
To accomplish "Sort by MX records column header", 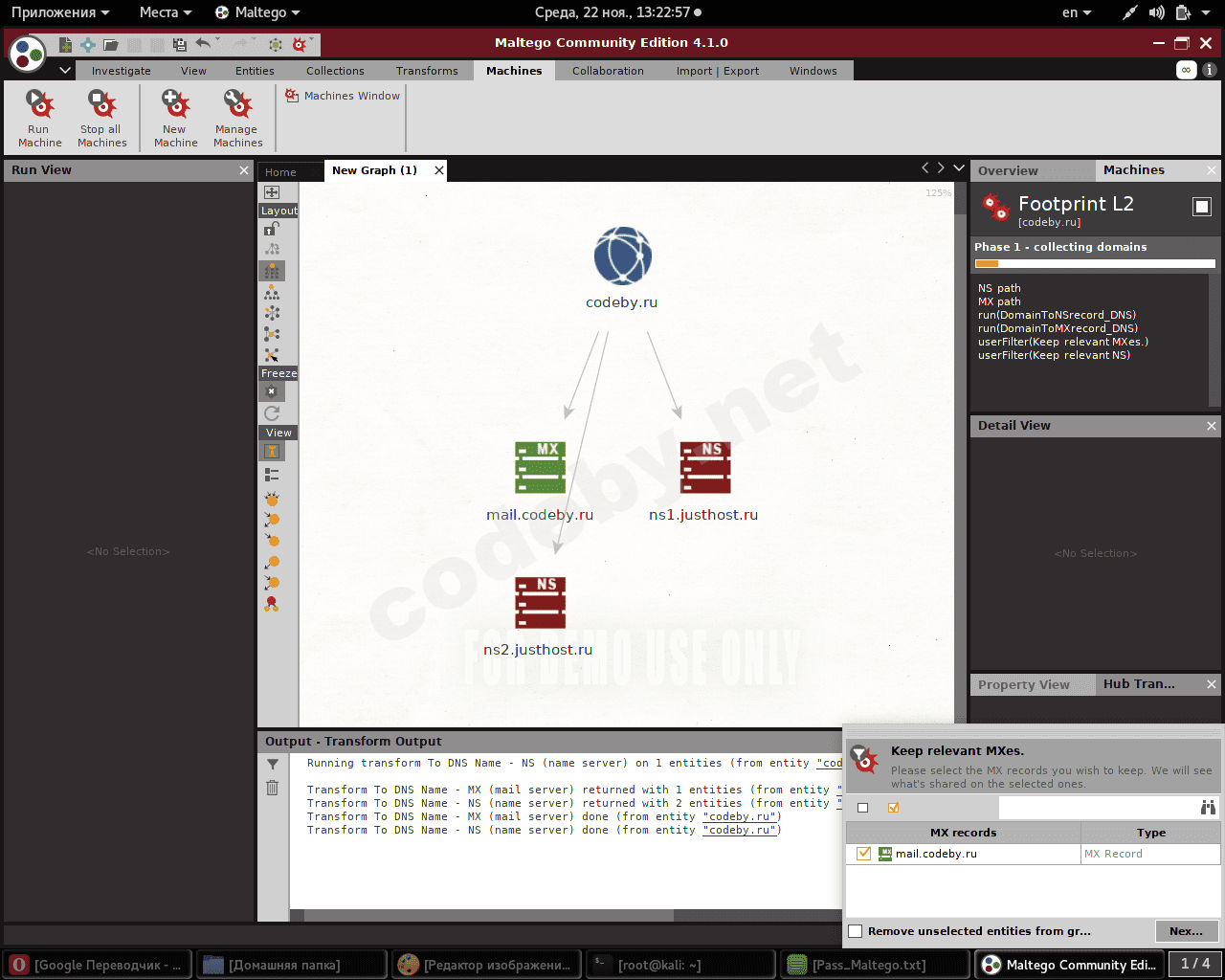I will point(964,833).
